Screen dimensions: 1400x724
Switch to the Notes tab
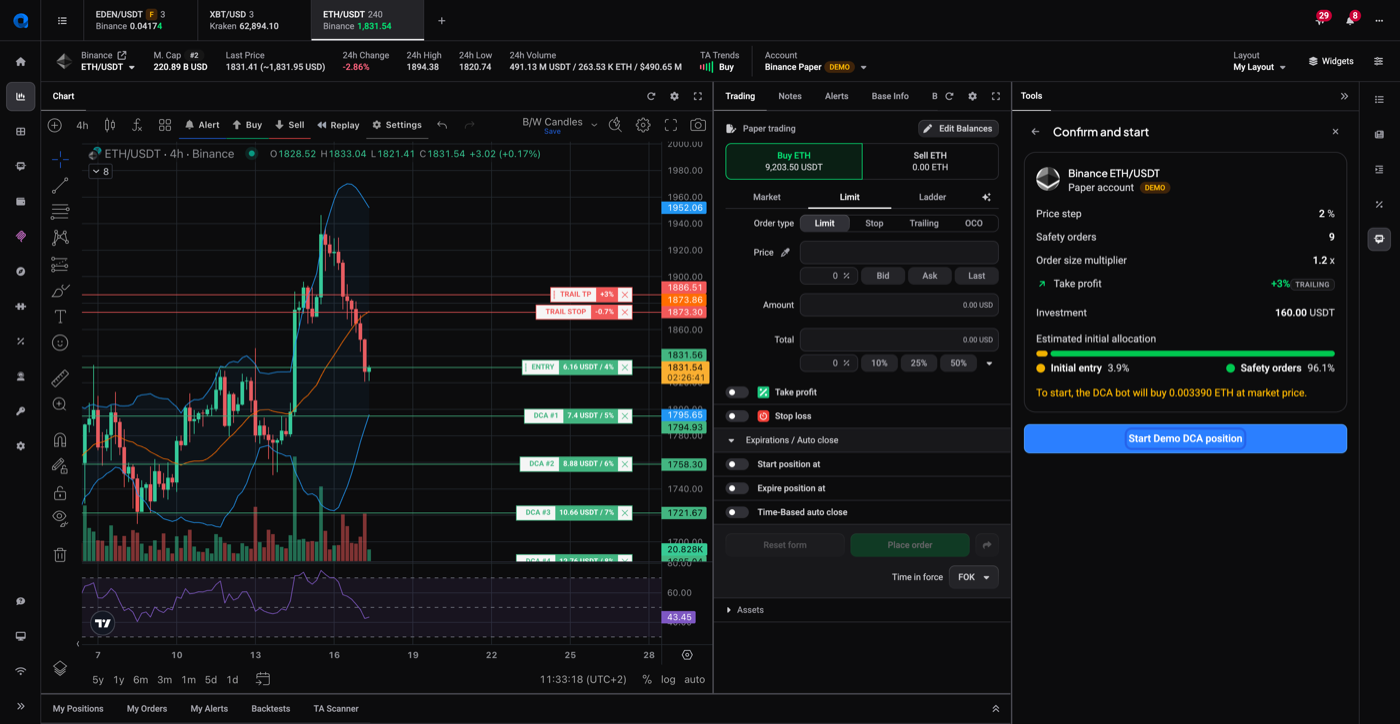(x=790, y=96)
